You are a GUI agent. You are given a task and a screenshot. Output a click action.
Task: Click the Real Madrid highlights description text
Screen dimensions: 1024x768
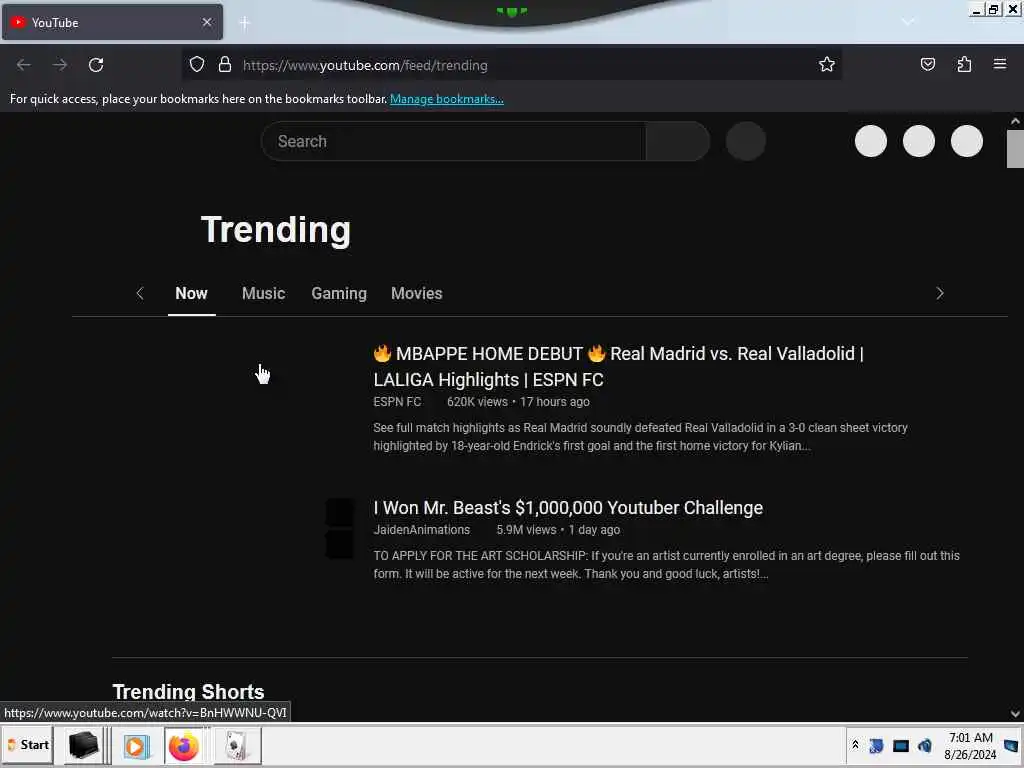tap(640, 436)
